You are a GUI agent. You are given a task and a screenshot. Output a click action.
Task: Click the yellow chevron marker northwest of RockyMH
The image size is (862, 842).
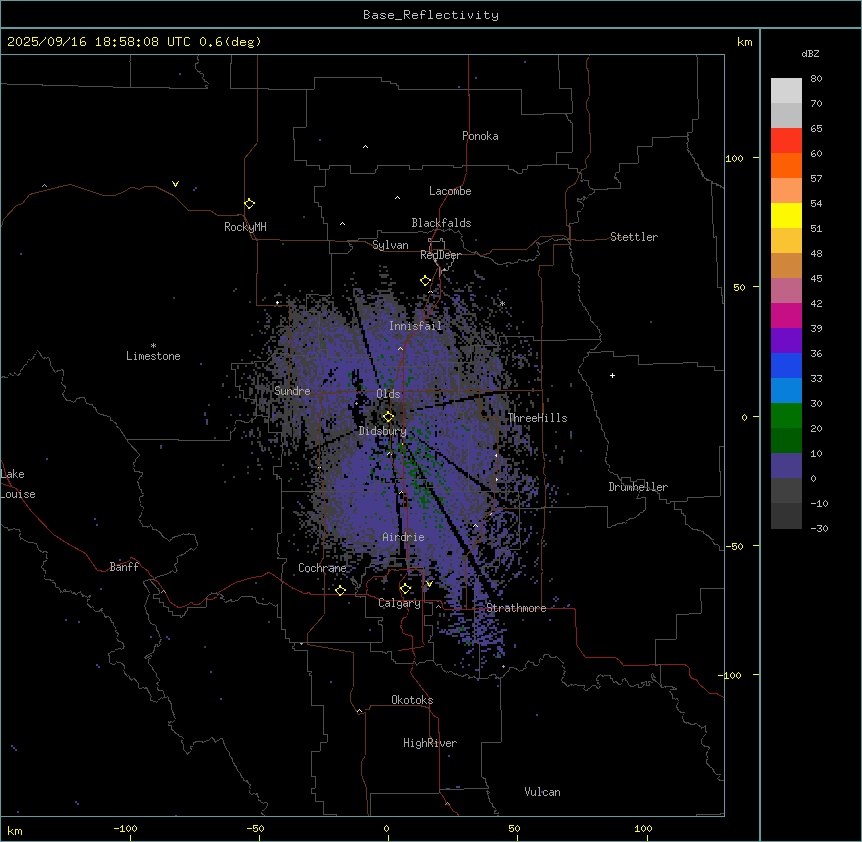pos(175,184)
